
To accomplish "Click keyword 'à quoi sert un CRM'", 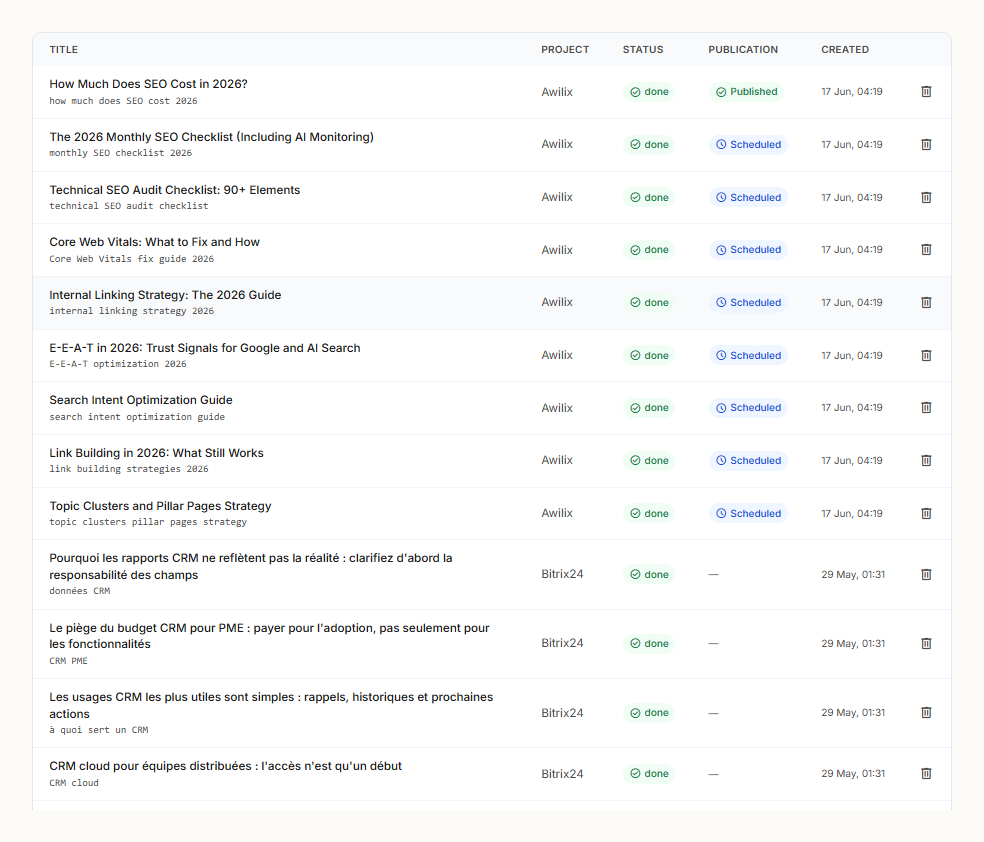I will pyautogui.click(x=99, y=730).
